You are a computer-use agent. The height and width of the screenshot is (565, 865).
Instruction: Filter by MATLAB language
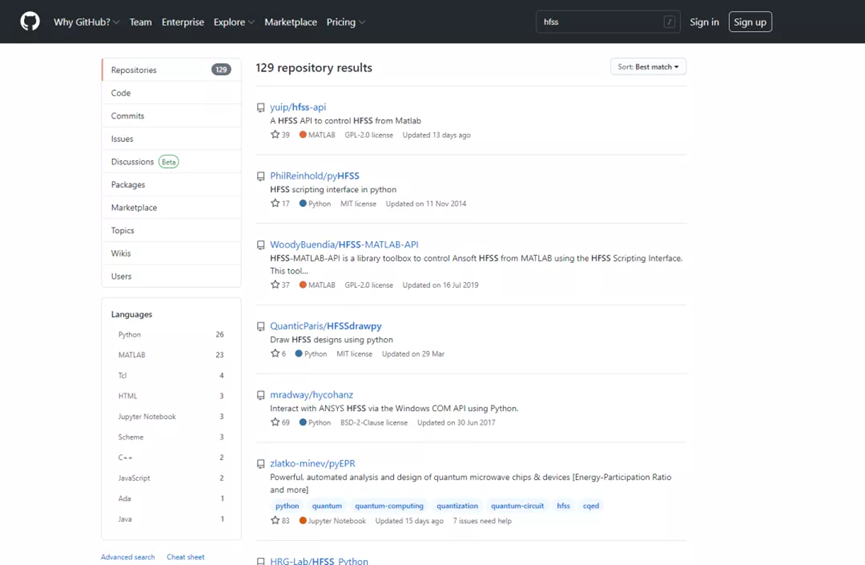(x=171, y=355)
